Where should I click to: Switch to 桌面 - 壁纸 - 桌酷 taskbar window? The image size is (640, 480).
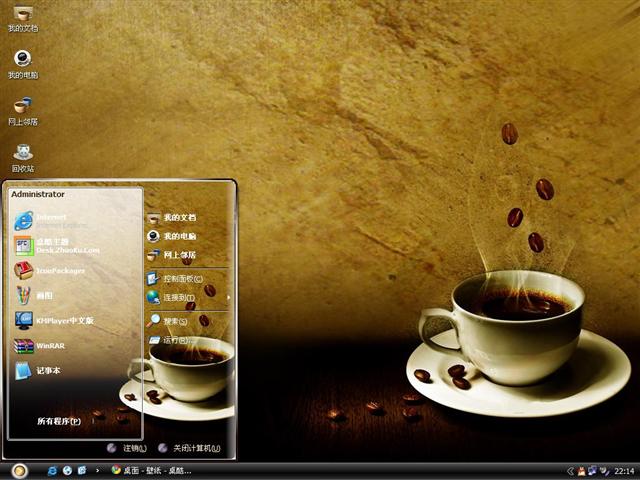(151, 471)
